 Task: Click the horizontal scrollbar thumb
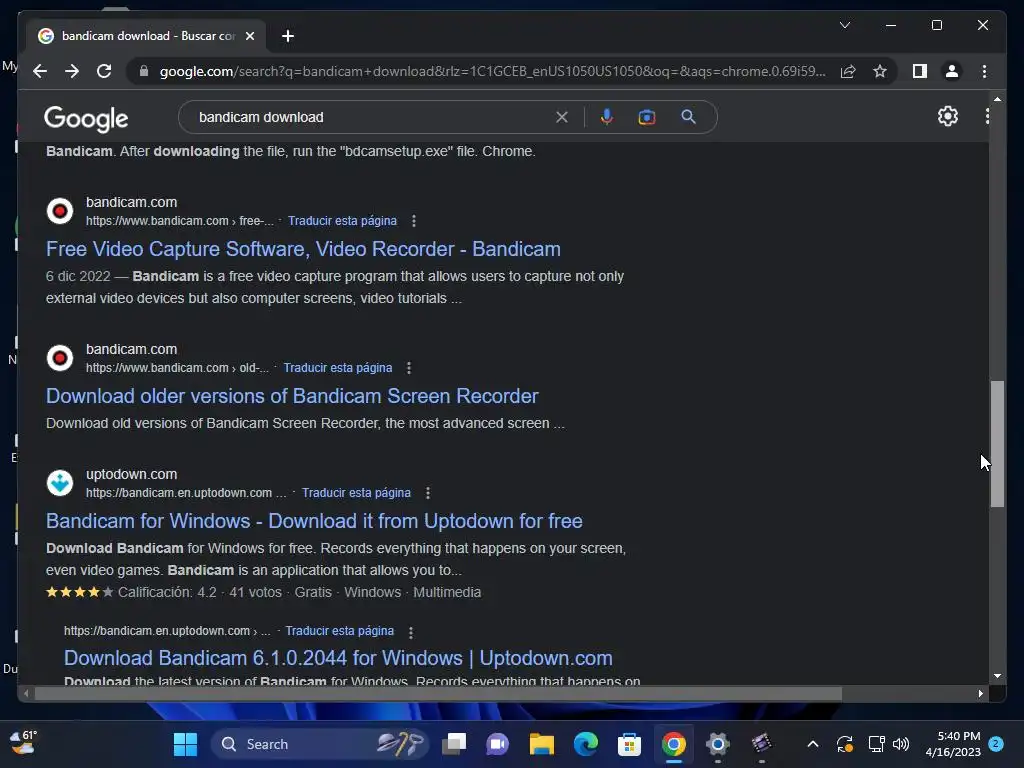pyautogui.click(x=438, y=694)
